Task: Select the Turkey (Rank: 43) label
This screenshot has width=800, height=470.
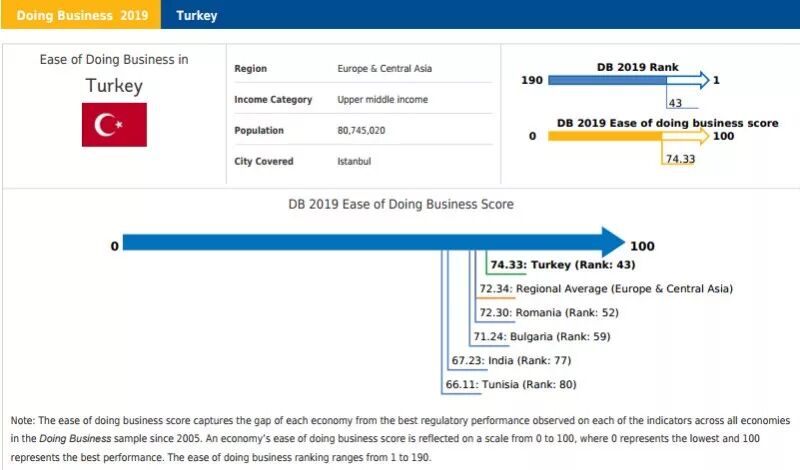Action: (563, 265)
